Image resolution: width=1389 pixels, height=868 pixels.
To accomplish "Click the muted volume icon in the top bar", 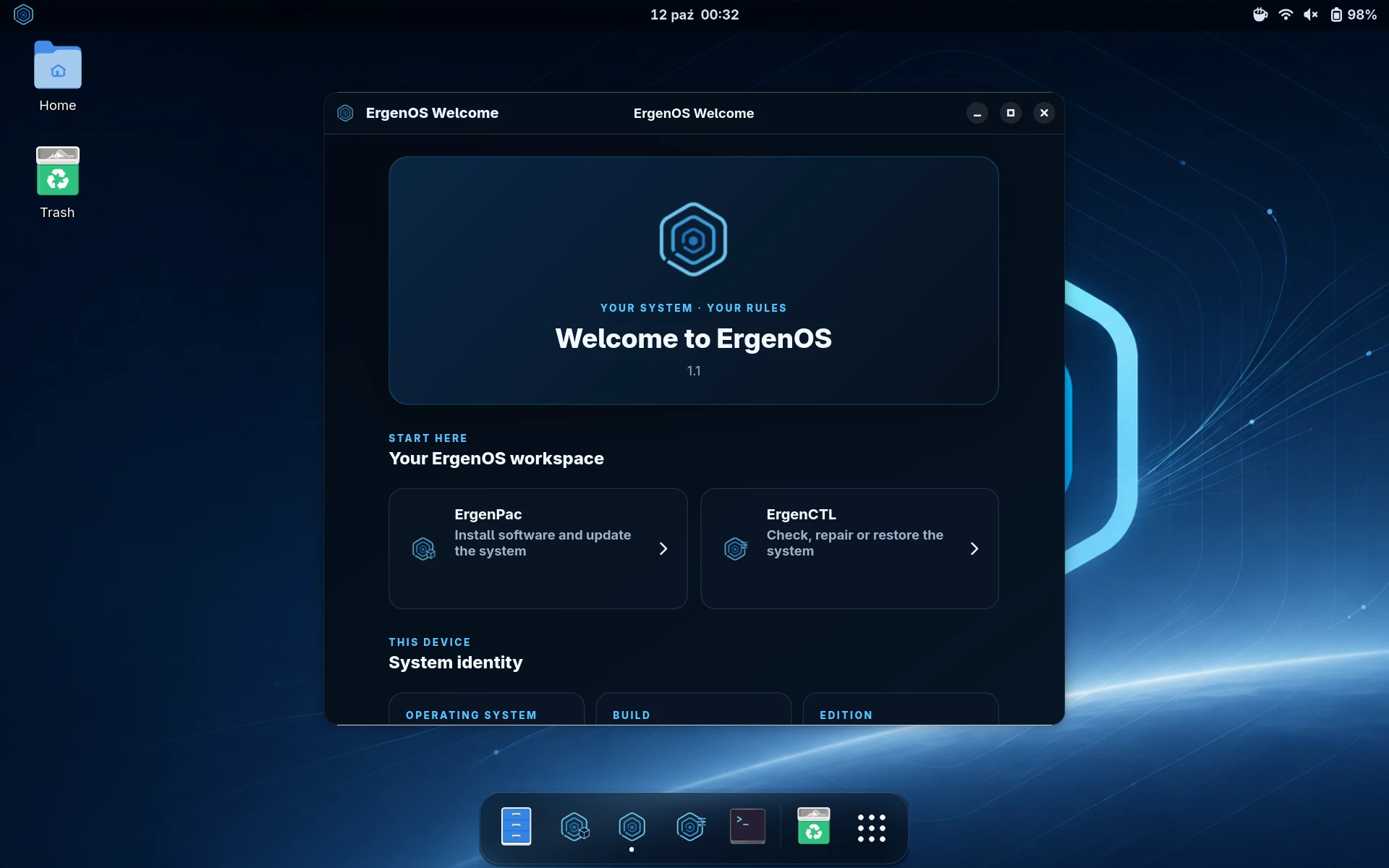I will coord(1311,14).
